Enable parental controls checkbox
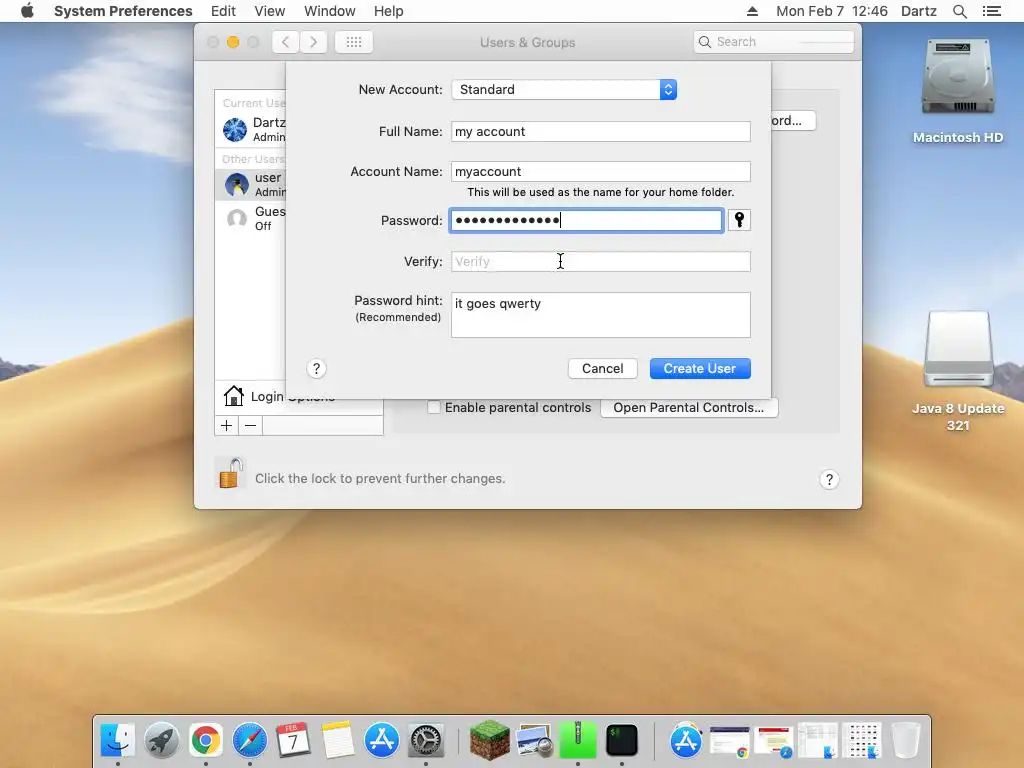The width and height of the screenshot is (1024, 768). pyautogui.click(x=434, y=408)
